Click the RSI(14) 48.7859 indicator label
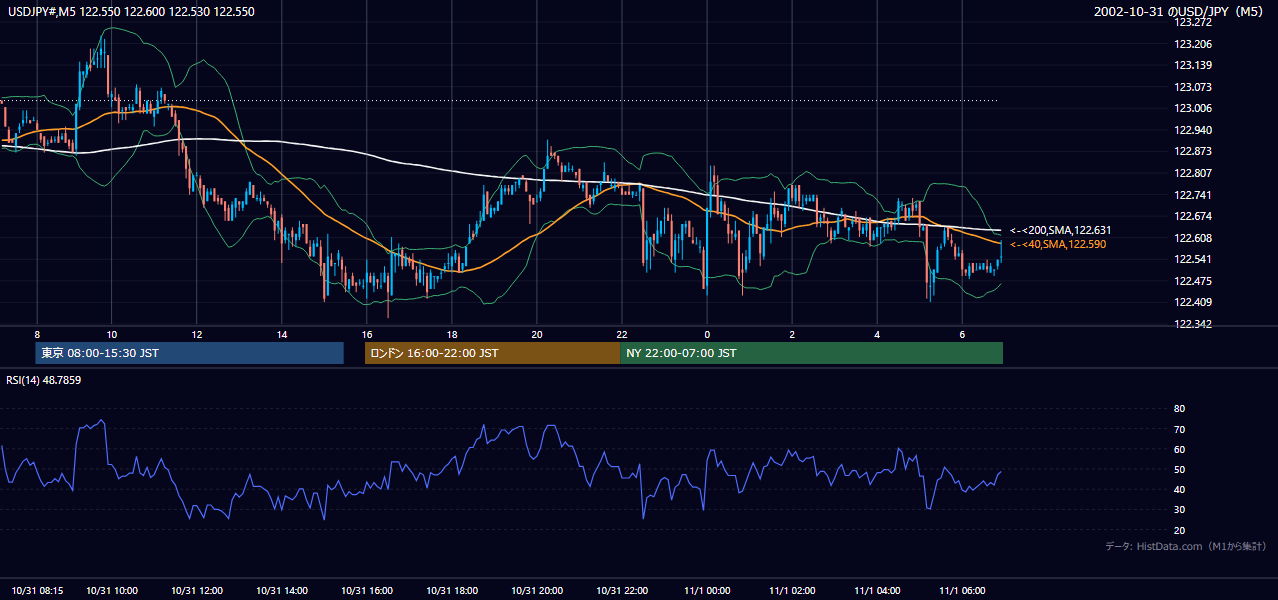The image size is (1278, 600). tap(44, 380)
